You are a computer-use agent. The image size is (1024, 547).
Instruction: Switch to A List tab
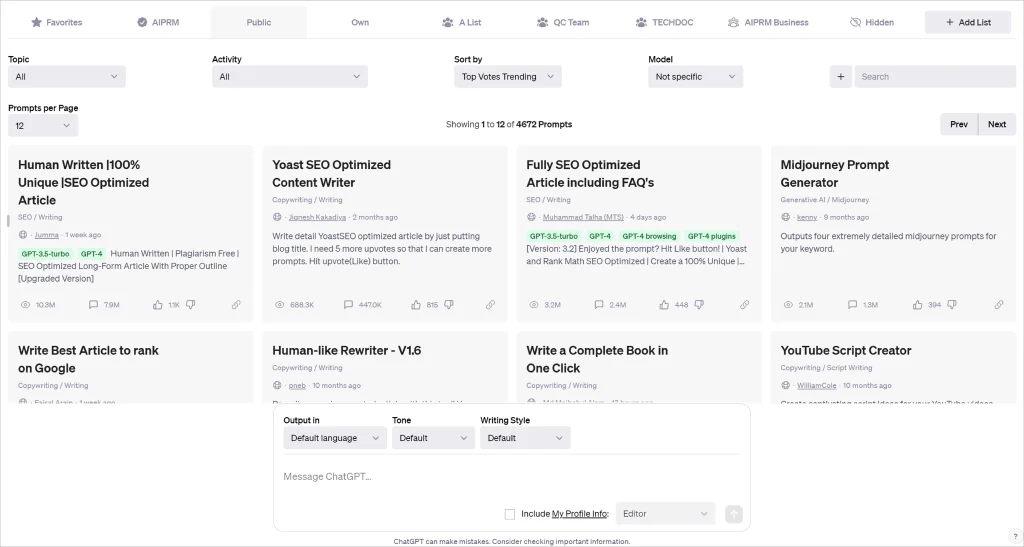pyautogui.click(x=462, y=22)
